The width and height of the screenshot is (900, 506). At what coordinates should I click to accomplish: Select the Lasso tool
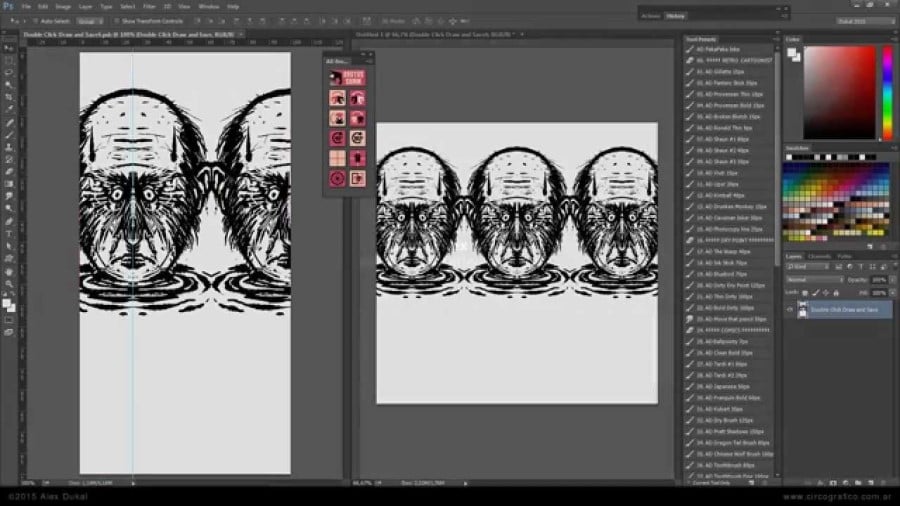click(9, 72)
